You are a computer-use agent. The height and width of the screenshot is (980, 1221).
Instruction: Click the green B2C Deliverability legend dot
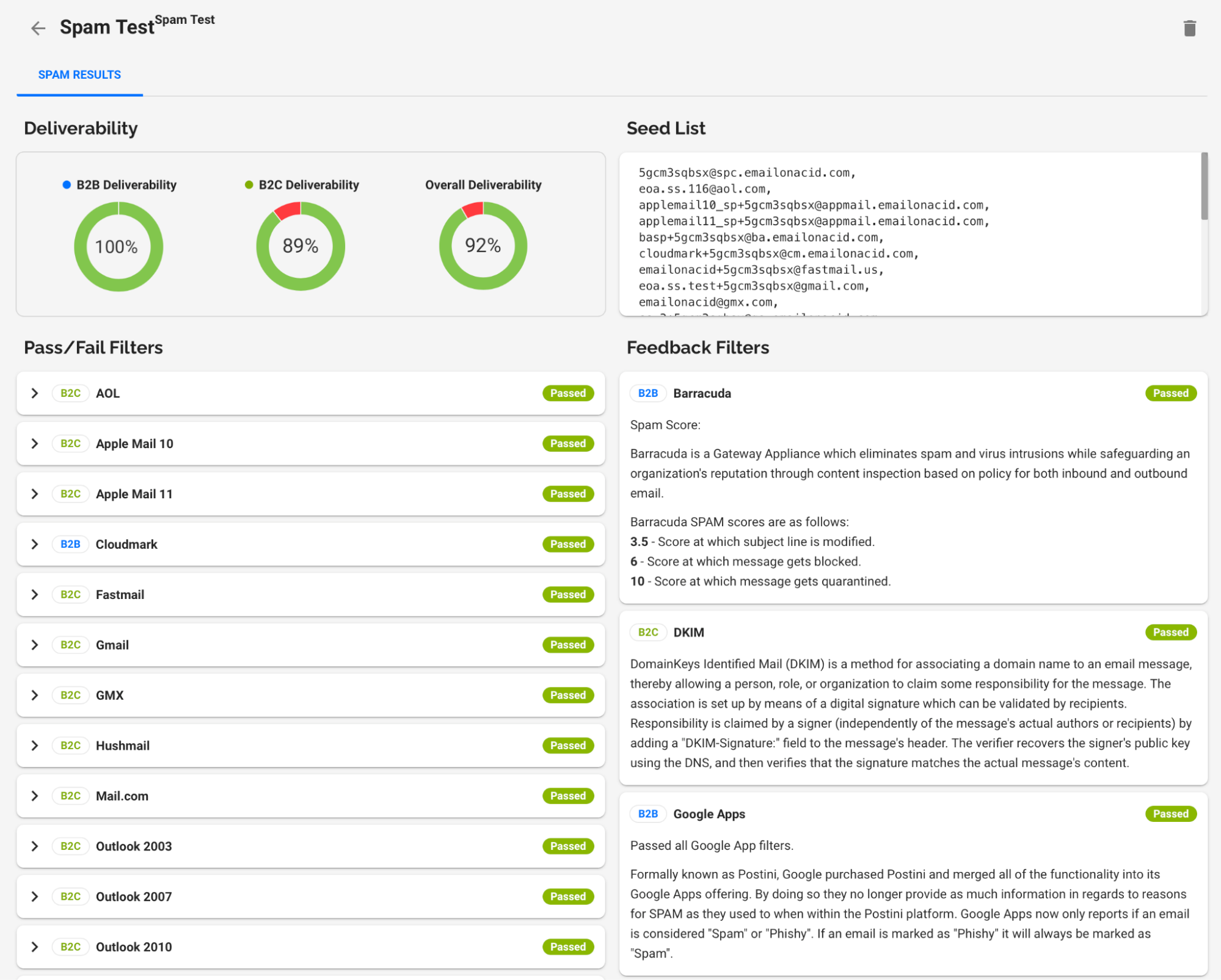pyautogui.click(x=249, y=184)
